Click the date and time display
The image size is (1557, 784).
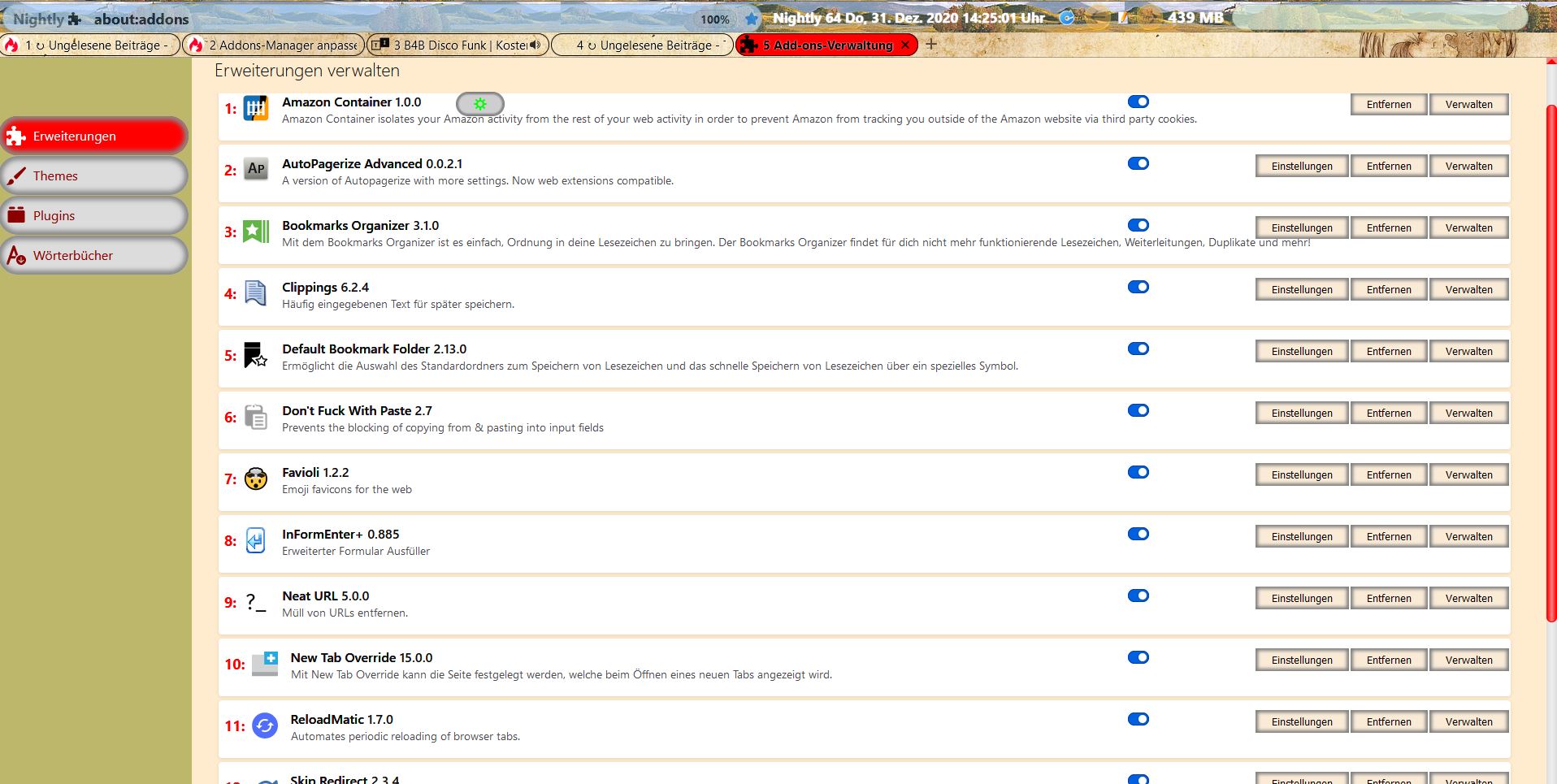(909, 18)
